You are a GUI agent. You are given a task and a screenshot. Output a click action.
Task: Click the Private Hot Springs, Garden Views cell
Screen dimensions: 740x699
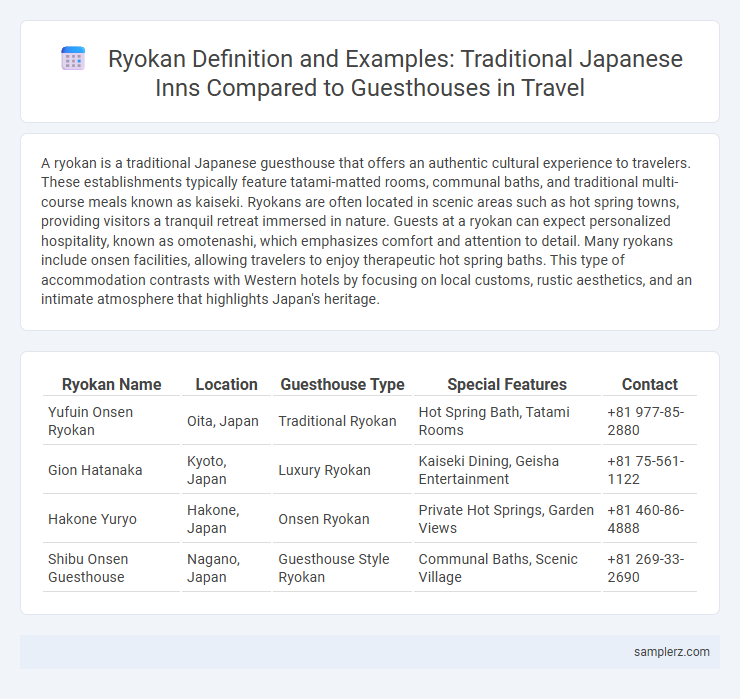coord(507,519)
